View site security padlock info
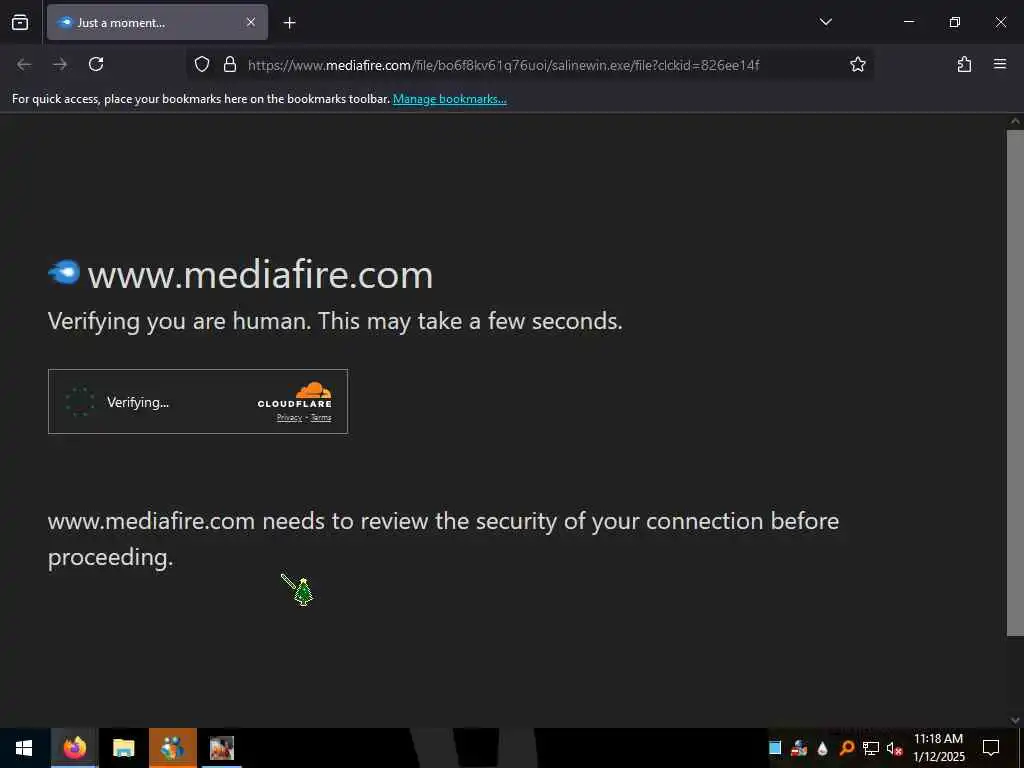 click(x=230, y=65)
